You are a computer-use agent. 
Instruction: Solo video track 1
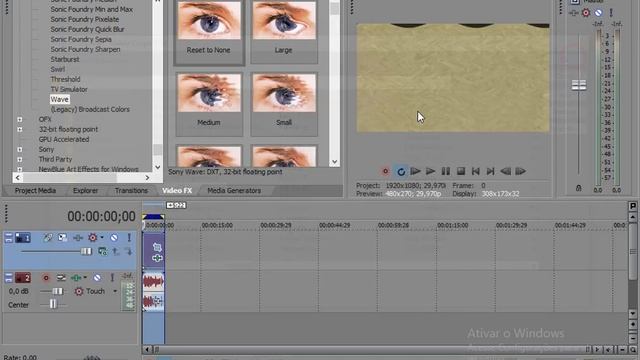pyautogui.click(x=129, y=238)
